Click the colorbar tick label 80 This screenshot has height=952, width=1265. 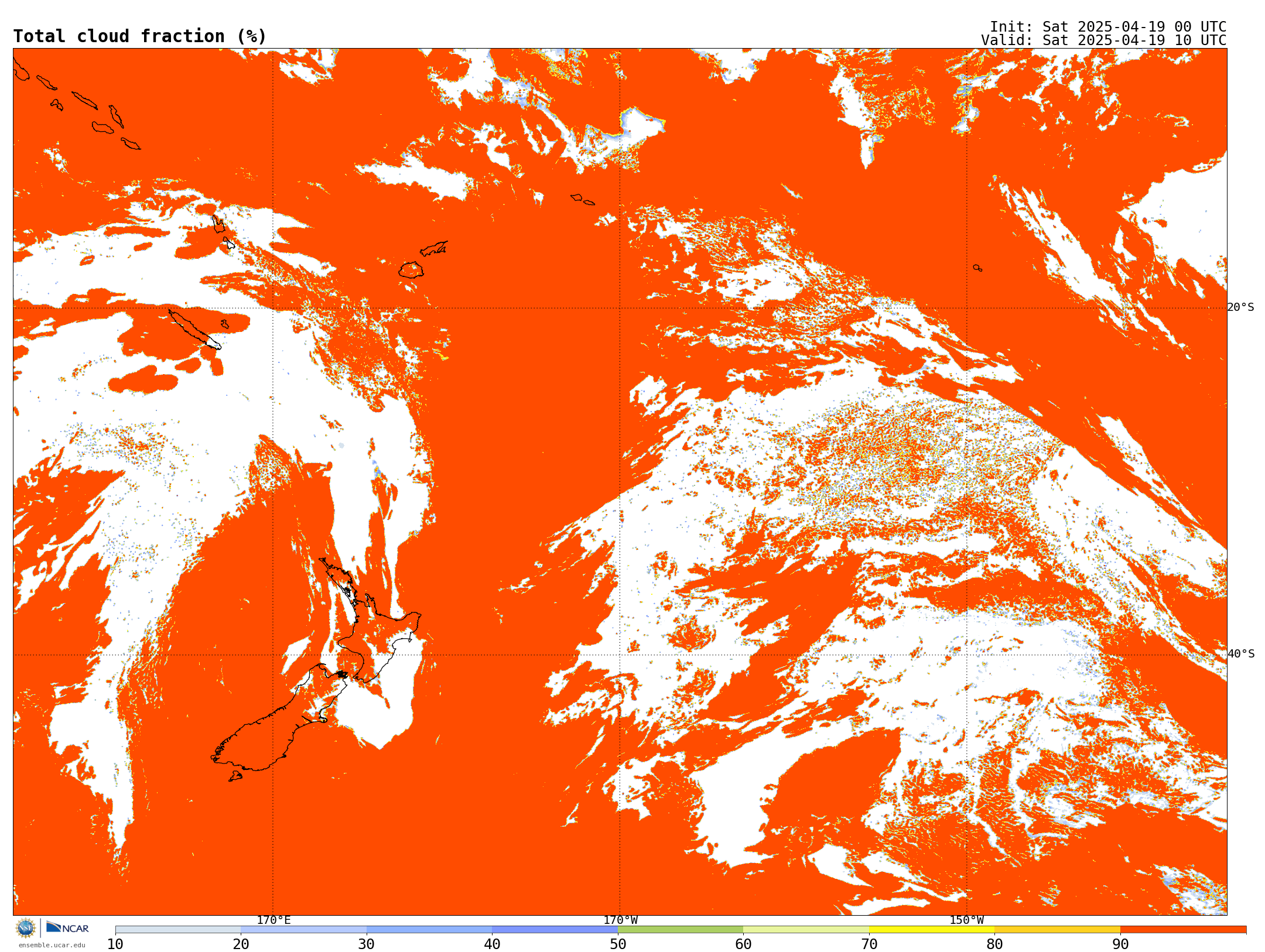994,944
